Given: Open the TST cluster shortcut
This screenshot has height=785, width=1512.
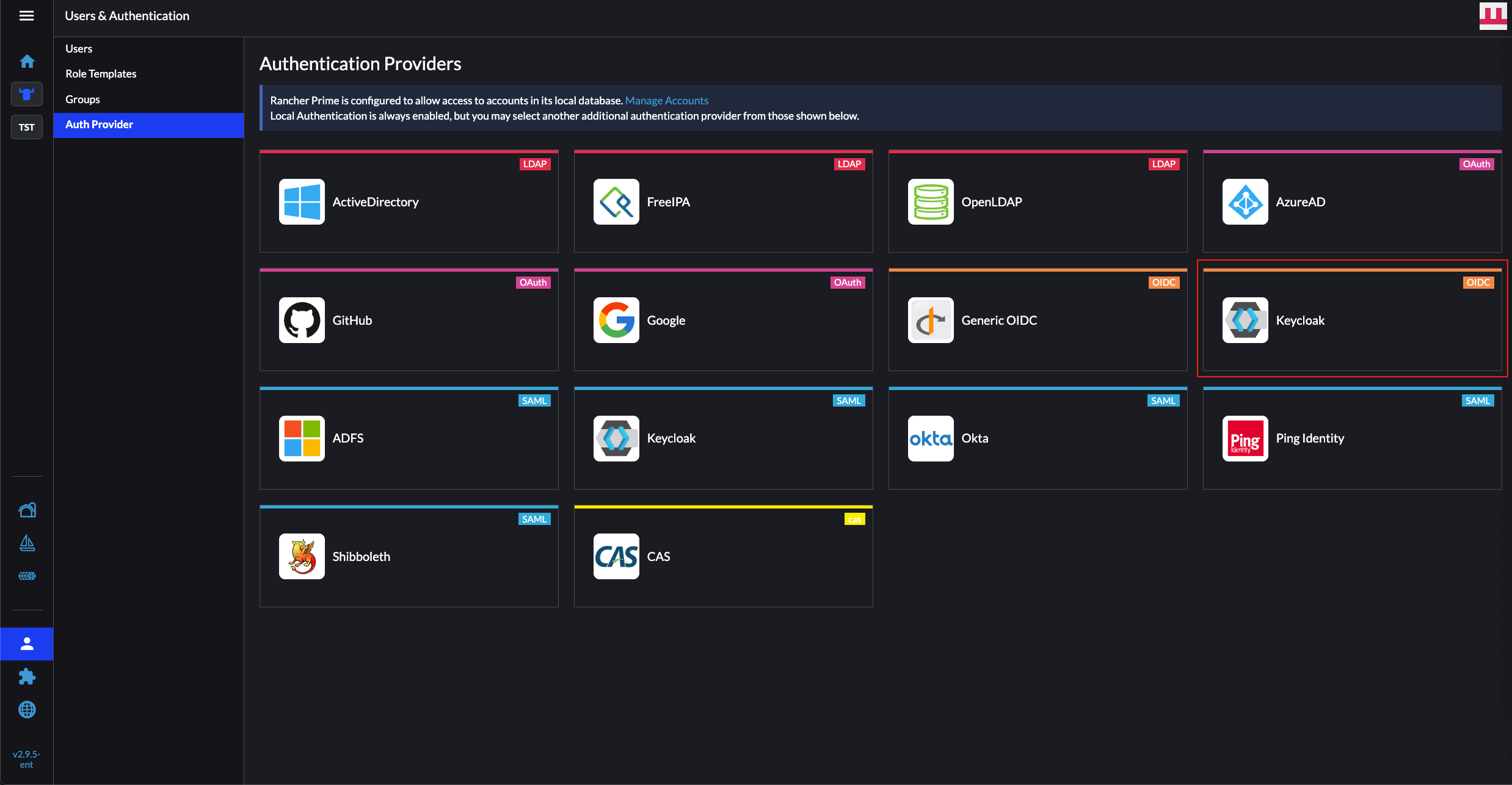Looking at the screenshot, I should tap(27, 127).
